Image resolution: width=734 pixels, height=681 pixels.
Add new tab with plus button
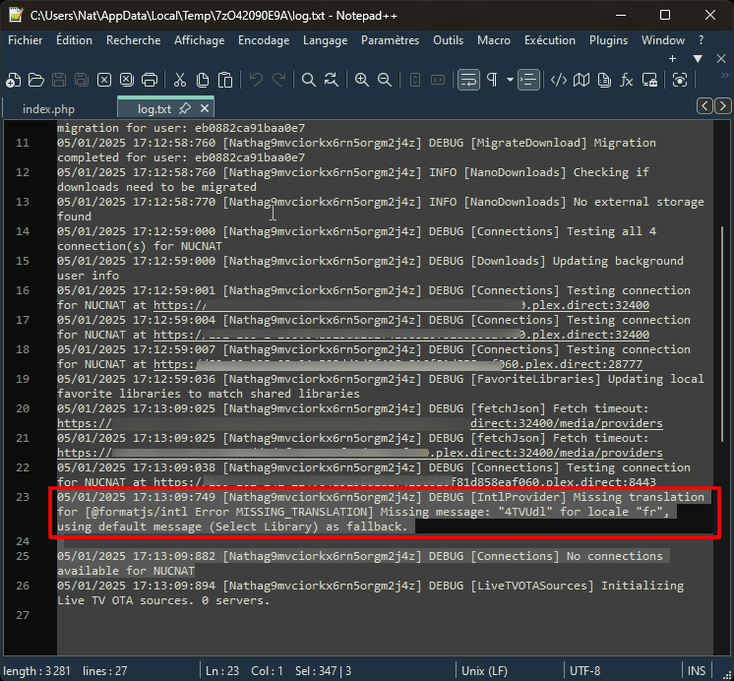(673, 59)
